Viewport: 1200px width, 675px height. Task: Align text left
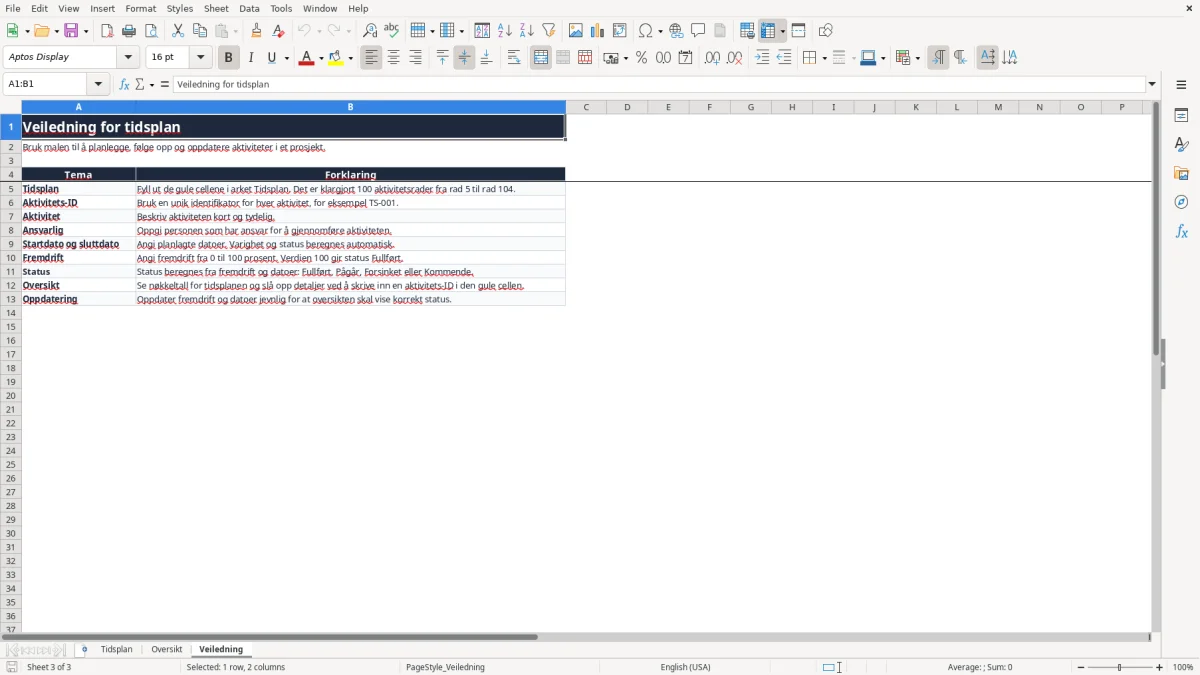point(372,58)
